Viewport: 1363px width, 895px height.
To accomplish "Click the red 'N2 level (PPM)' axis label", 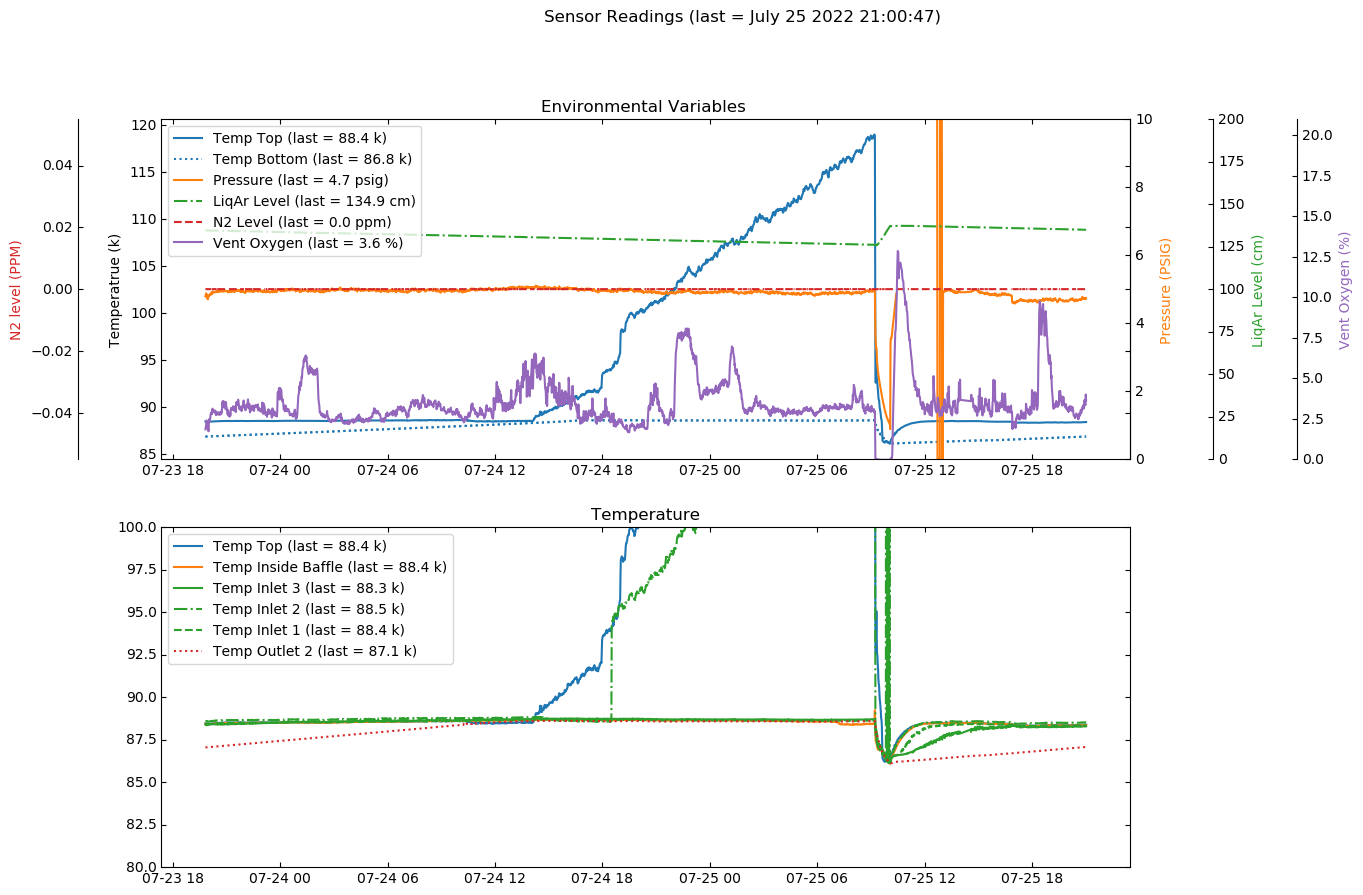I will pos(16,290).
